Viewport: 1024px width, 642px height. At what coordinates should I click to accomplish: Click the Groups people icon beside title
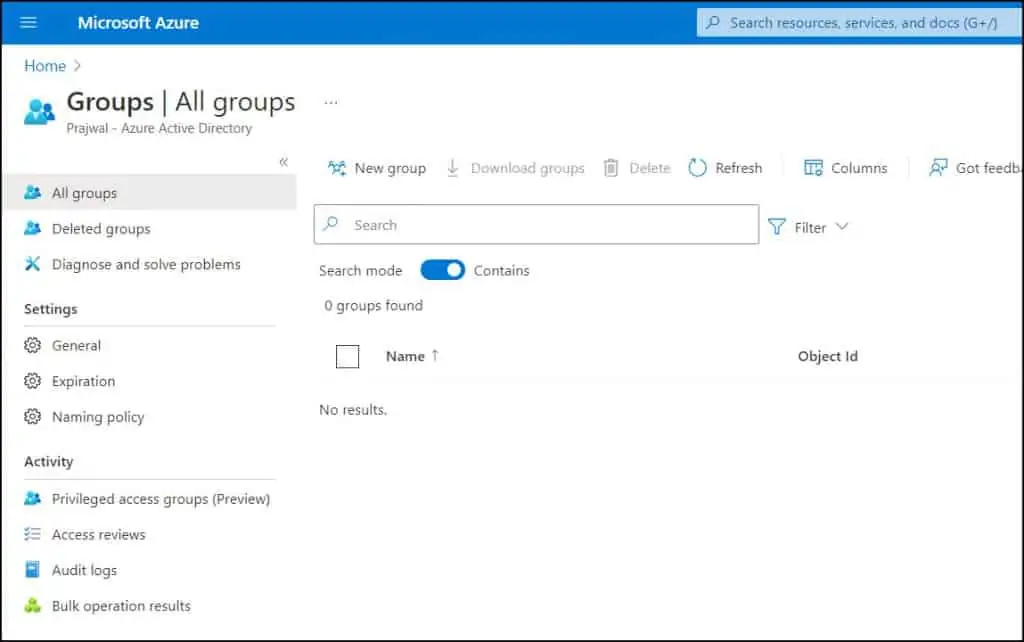(39, 112)
